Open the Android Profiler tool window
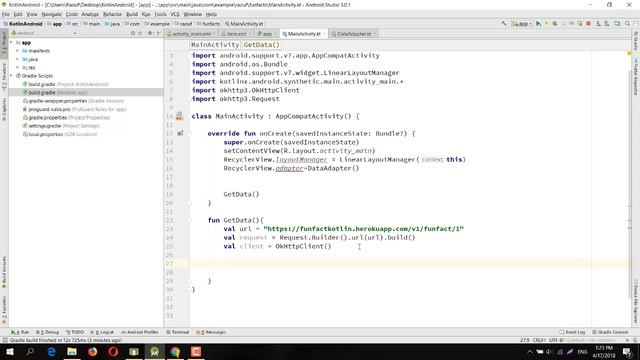Viewport: 640px width, 360px height. (x=139, y=332)
